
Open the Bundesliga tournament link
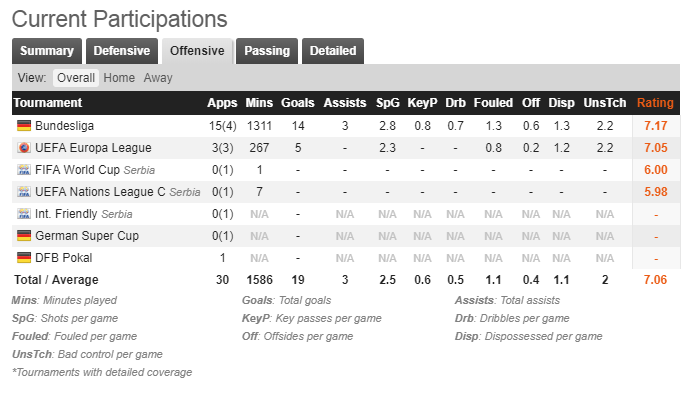[64, 126]
